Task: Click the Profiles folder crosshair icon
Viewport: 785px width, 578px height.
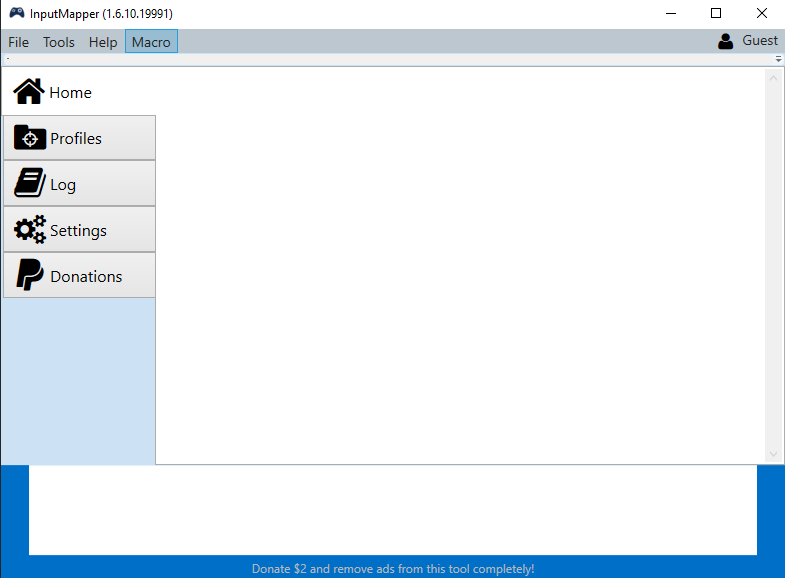Action: point(30,138)
